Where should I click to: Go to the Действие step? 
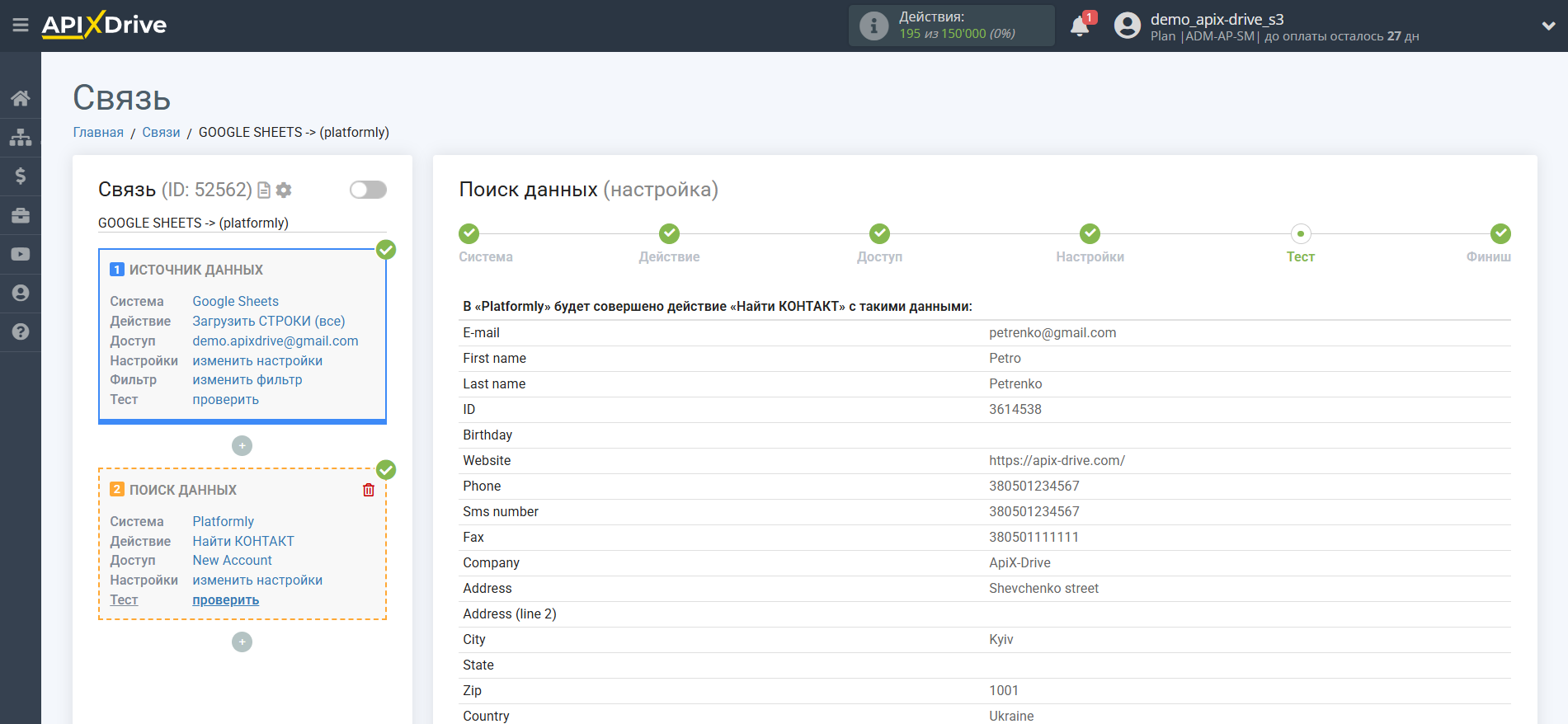[670, 234]
